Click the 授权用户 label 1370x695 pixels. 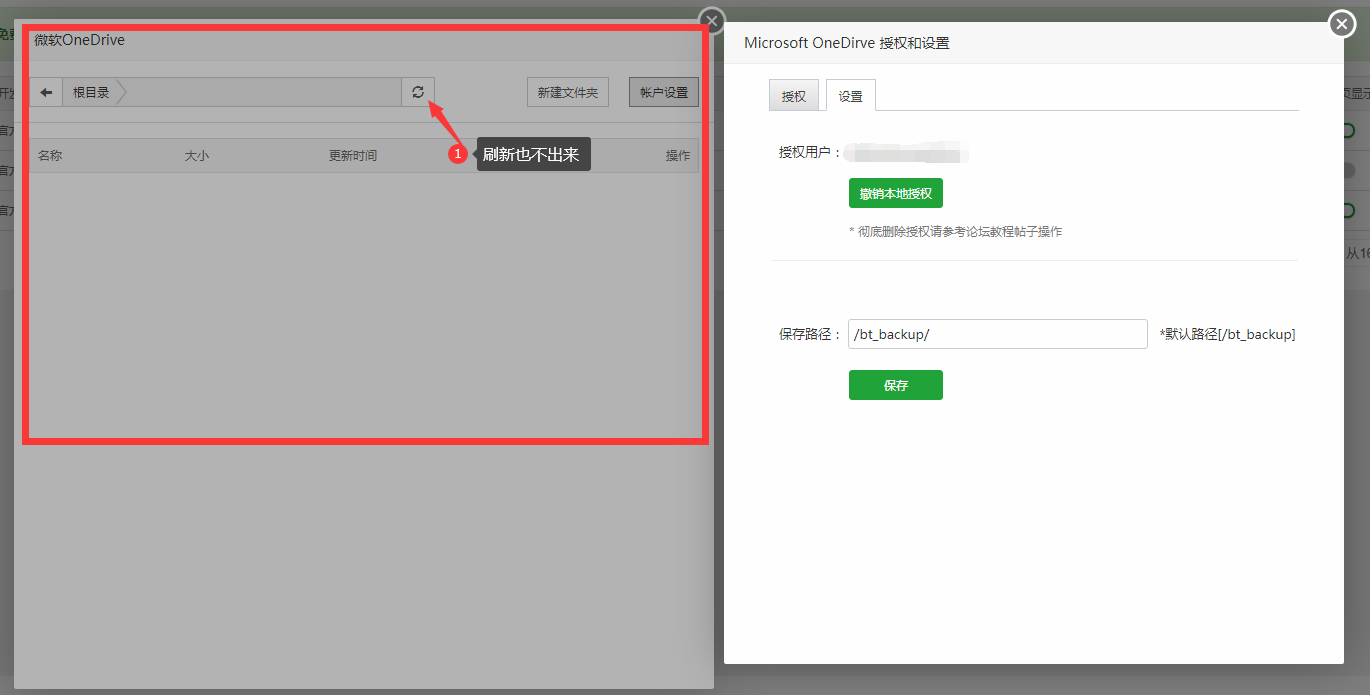click(x=811, y=153)
